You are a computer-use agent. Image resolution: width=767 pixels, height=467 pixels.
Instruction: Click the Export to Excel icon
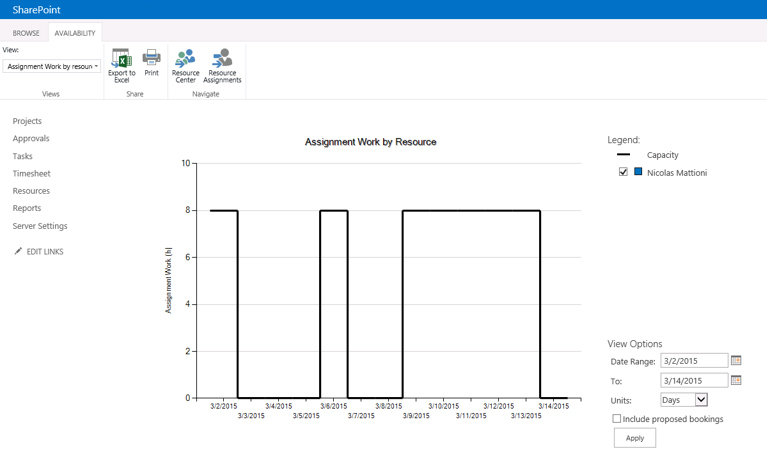tap(121, 59)
